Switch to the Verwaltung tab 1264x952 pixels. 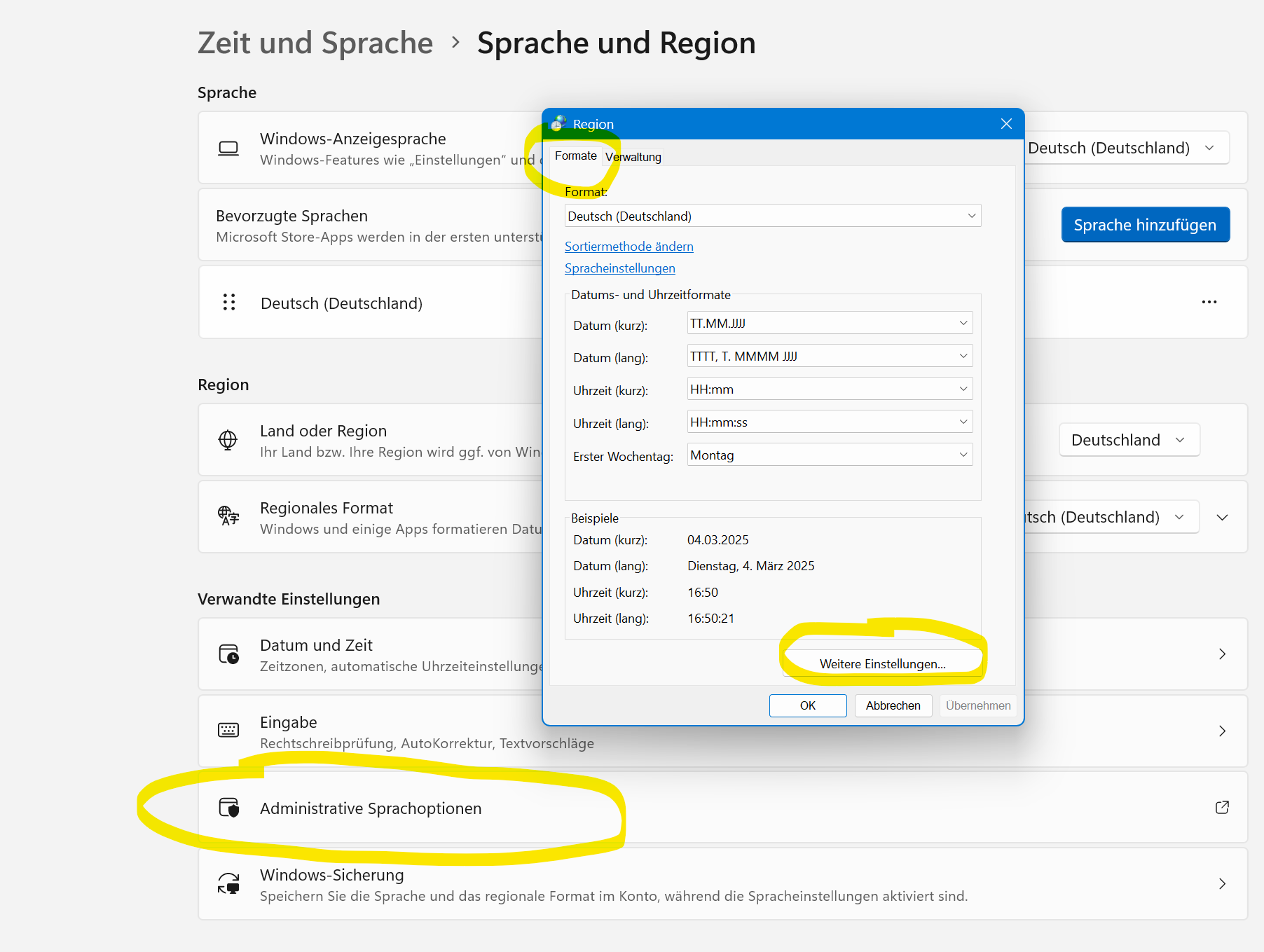(633, 157)
